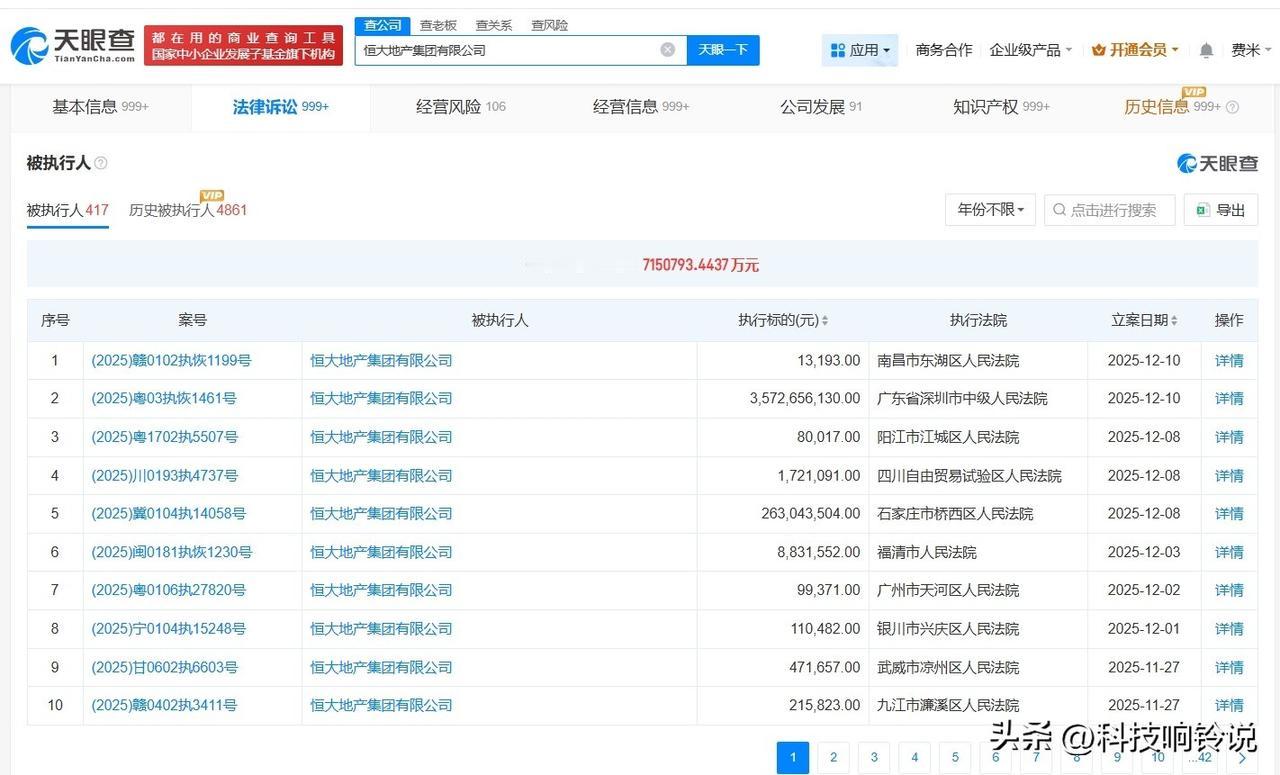The height and width of the screenshot is (775, 1280).
Task: Toggle sorting on the 立案日期 column
Action: click(x=1174, y=320)
